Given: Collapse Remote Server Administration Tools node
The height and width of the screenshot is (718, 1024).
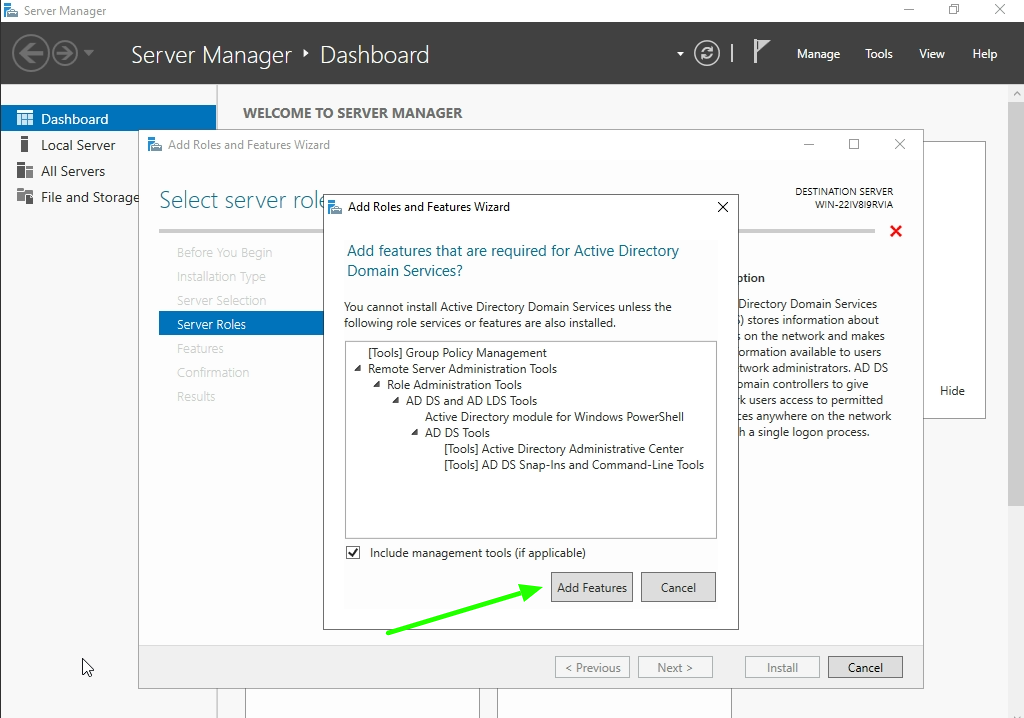Looking at the screenshot, I should click(357, 368).
